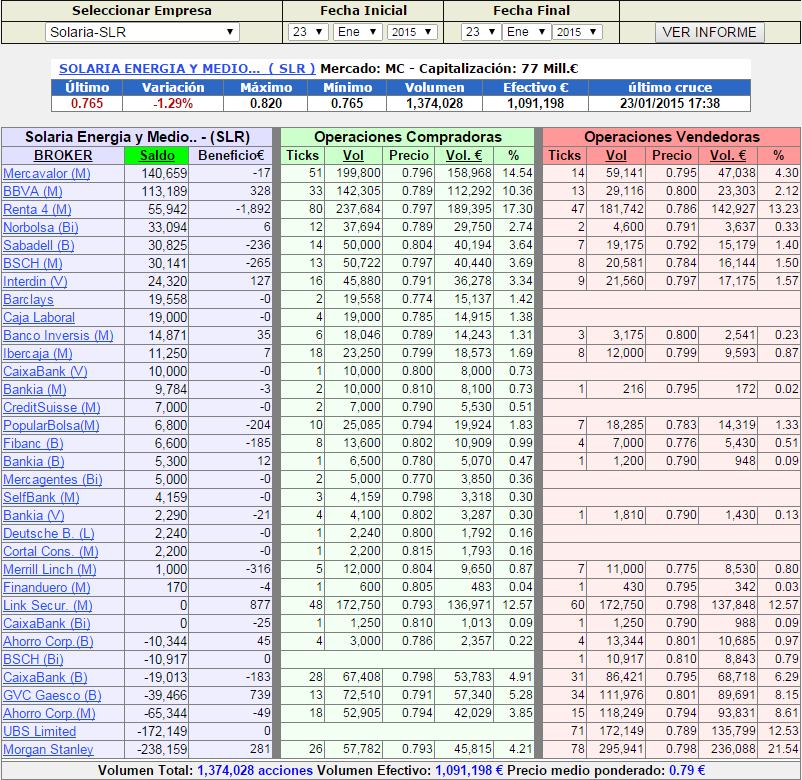Open the start date month dropdown

tap(357, 32)
